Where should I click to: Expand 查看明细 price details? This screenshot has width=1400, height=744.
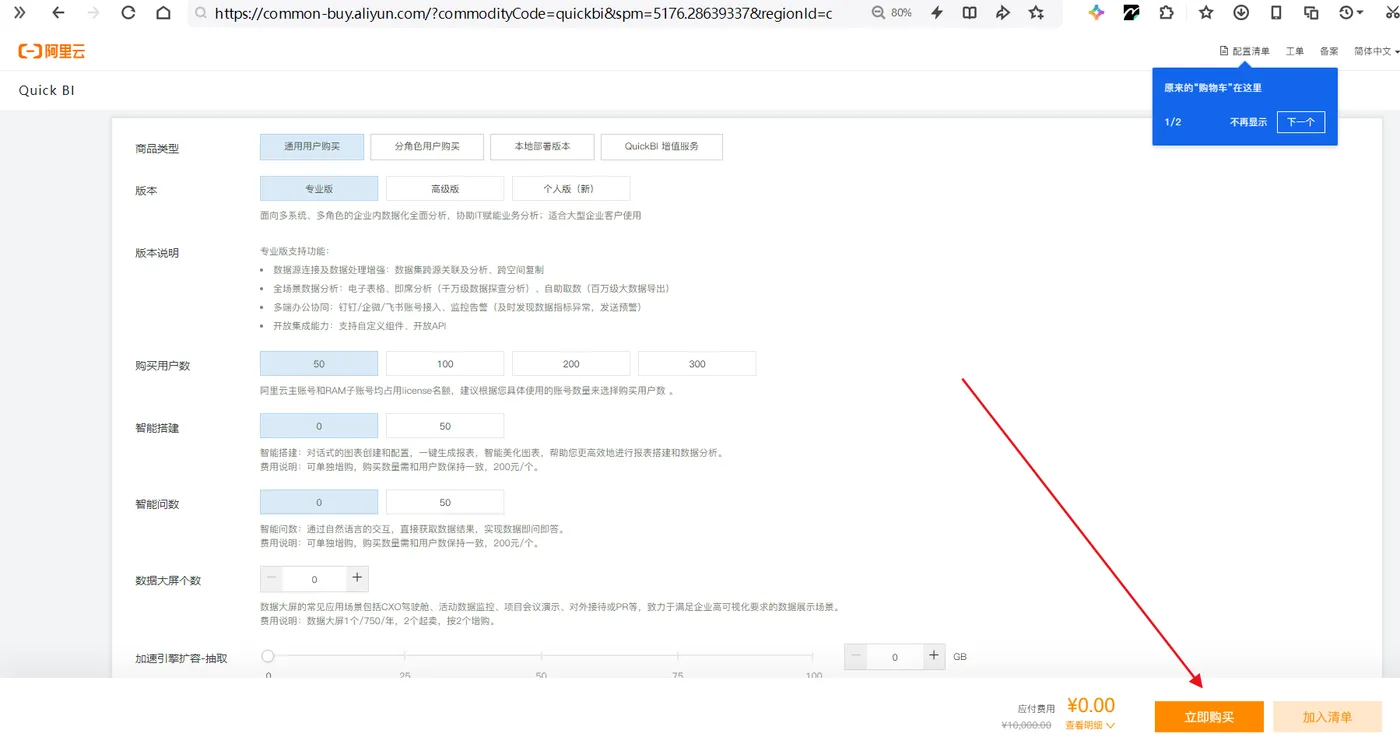(x=1090, y=725)
